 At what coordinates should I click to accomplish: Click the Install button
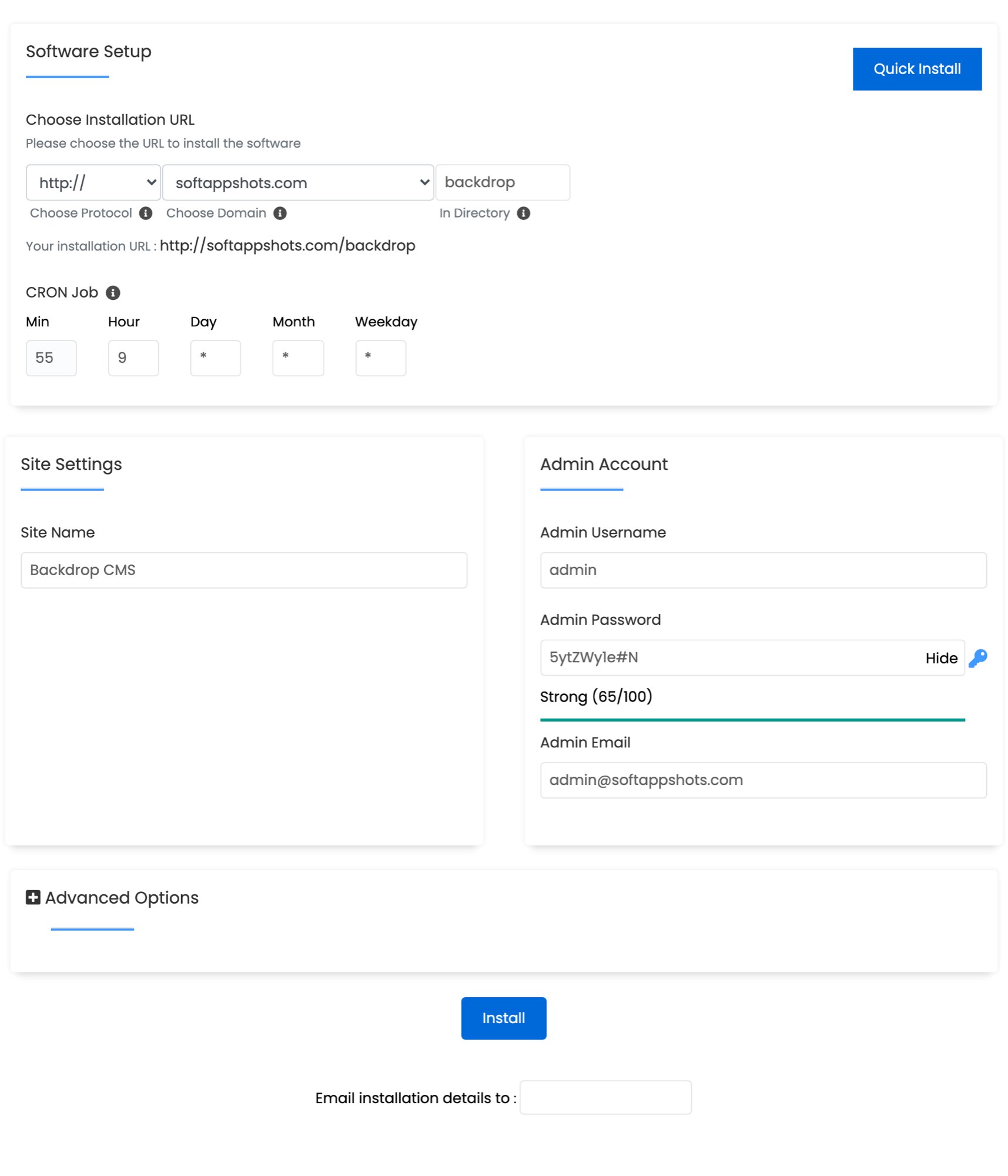[503, 1018]
